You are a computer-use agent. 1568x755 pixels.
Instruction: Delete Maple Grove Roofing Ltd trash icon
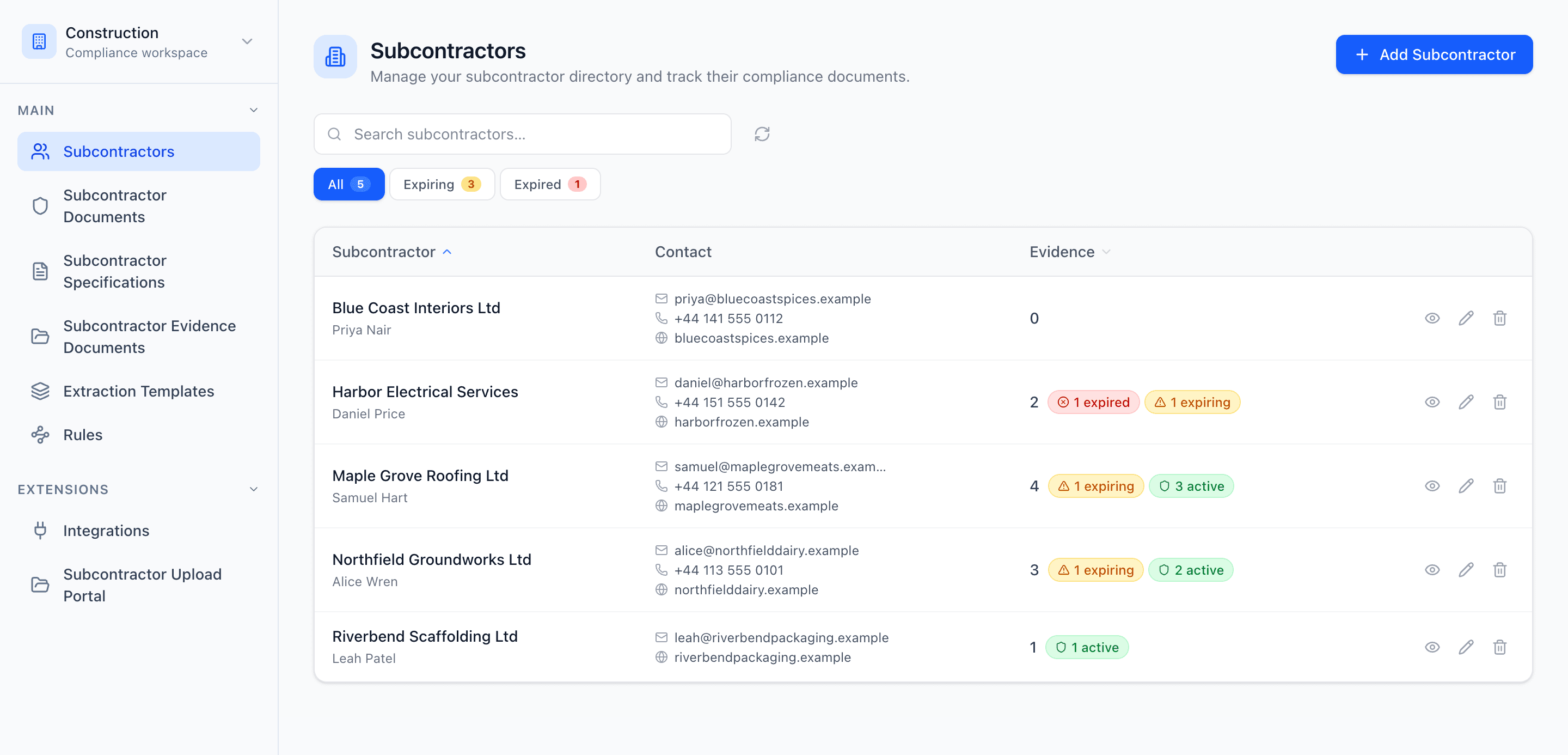click(1500, 486)
